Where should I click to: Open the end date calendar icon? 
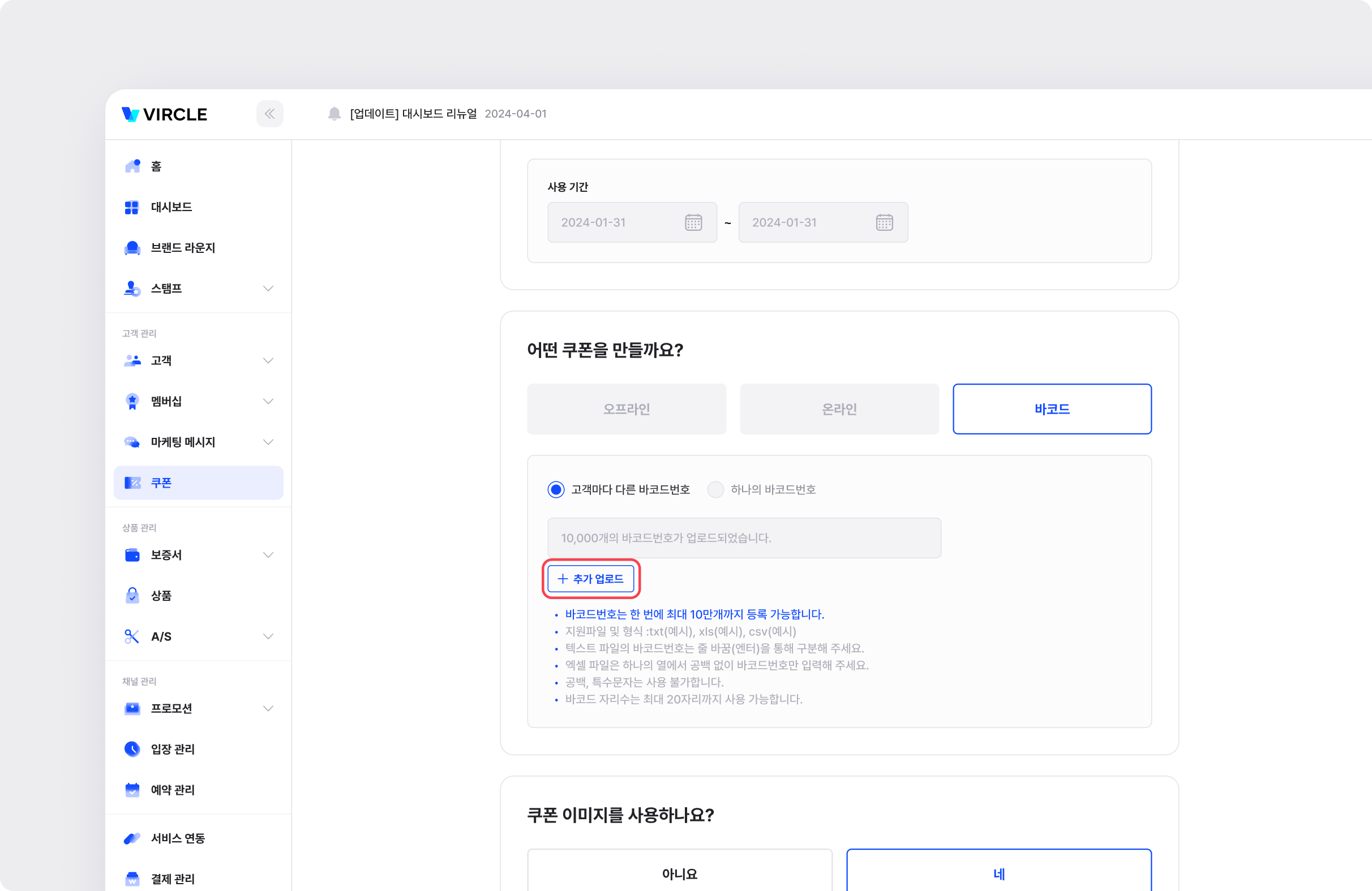click(x=884, y=222)
